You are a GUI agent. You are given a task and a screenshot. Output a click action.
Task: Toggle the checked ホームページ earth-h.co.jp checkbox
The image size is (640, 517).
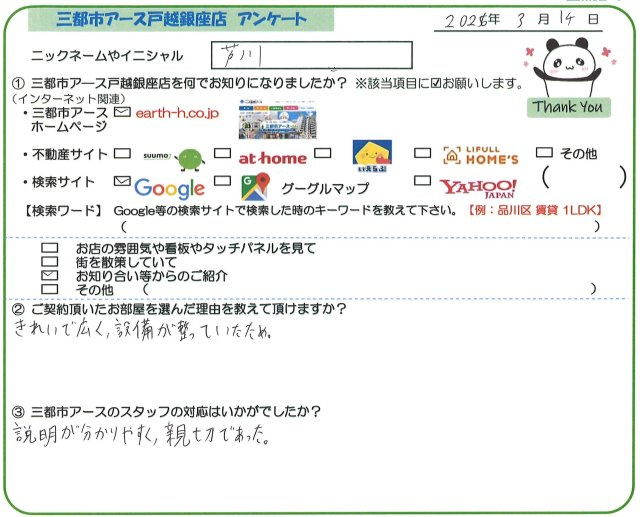pyautogui.click(x=122, y=112)
